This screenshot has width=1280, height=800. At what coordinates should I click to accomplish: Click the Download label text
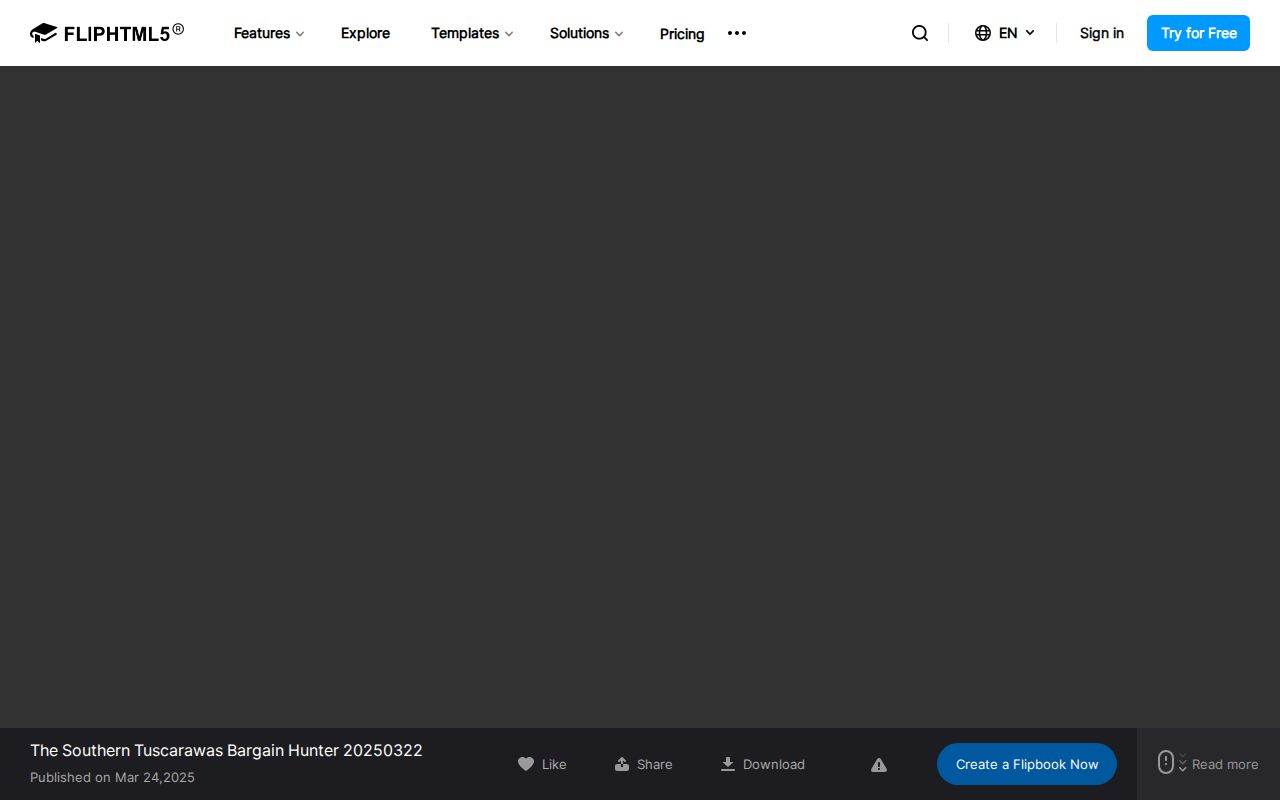pos(774,764)
